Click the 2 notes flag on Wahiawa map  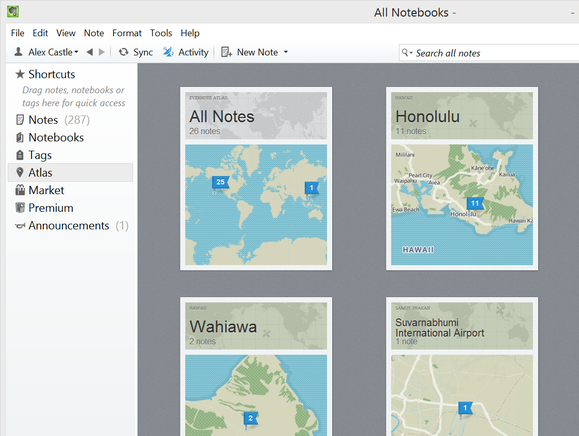(x=250, y=418)
